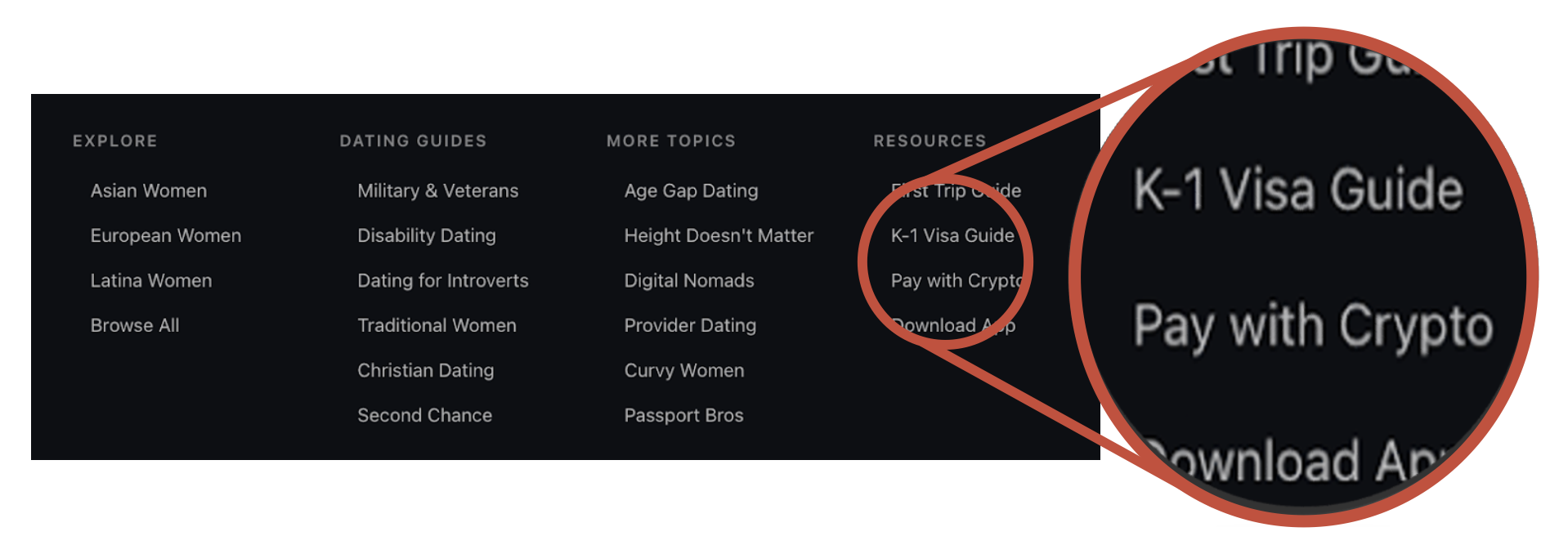1568x554 pixels.
Task: Click Download App in the Resources column
Action: tap(953, 325)
